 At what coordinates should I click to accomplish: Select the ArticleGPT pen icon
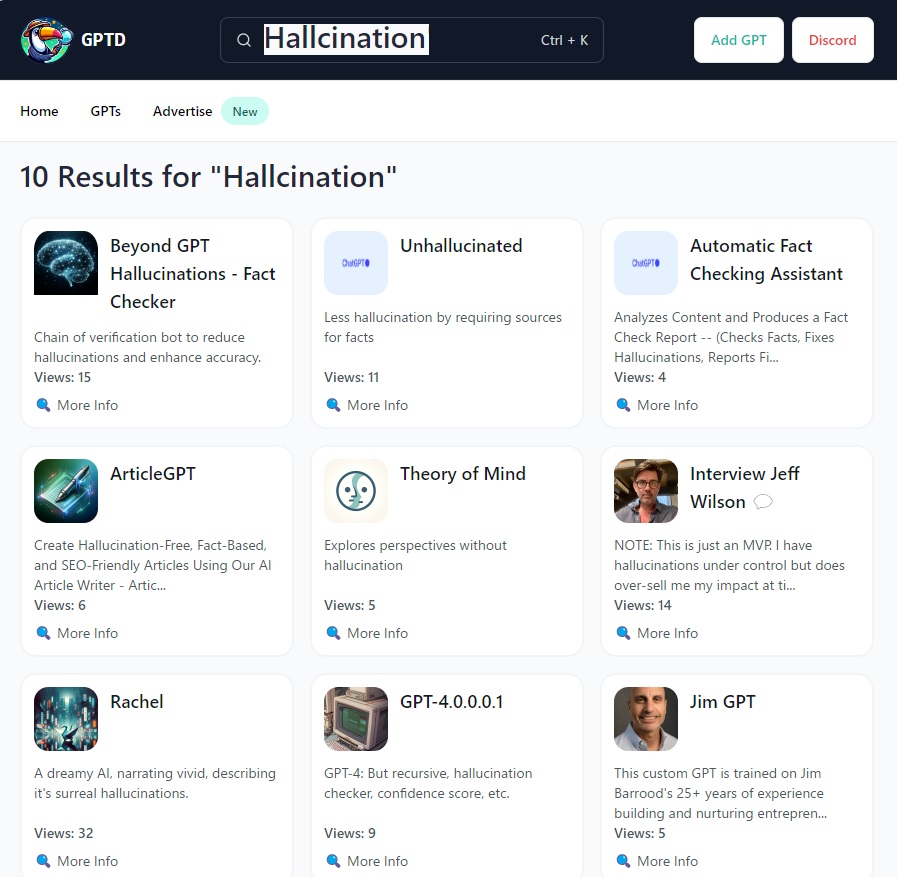(66, 491)
